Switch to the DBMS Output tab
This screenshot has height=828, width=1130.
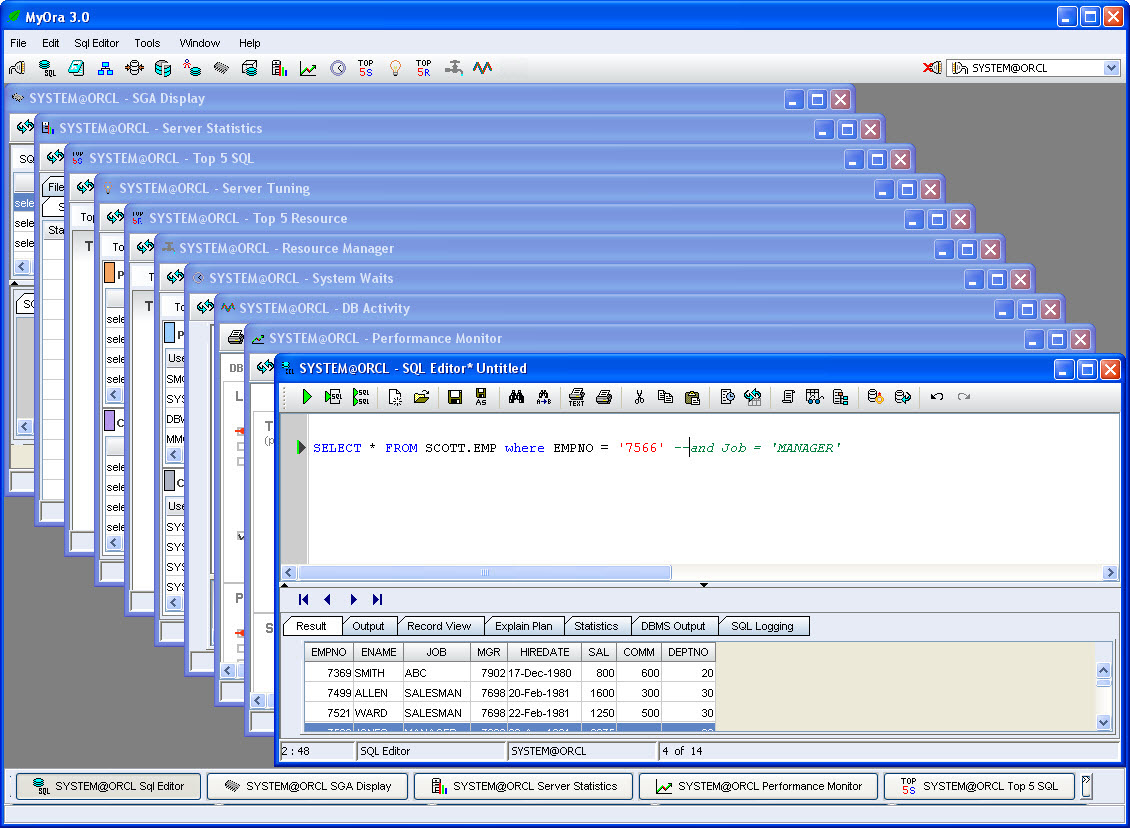673,626
